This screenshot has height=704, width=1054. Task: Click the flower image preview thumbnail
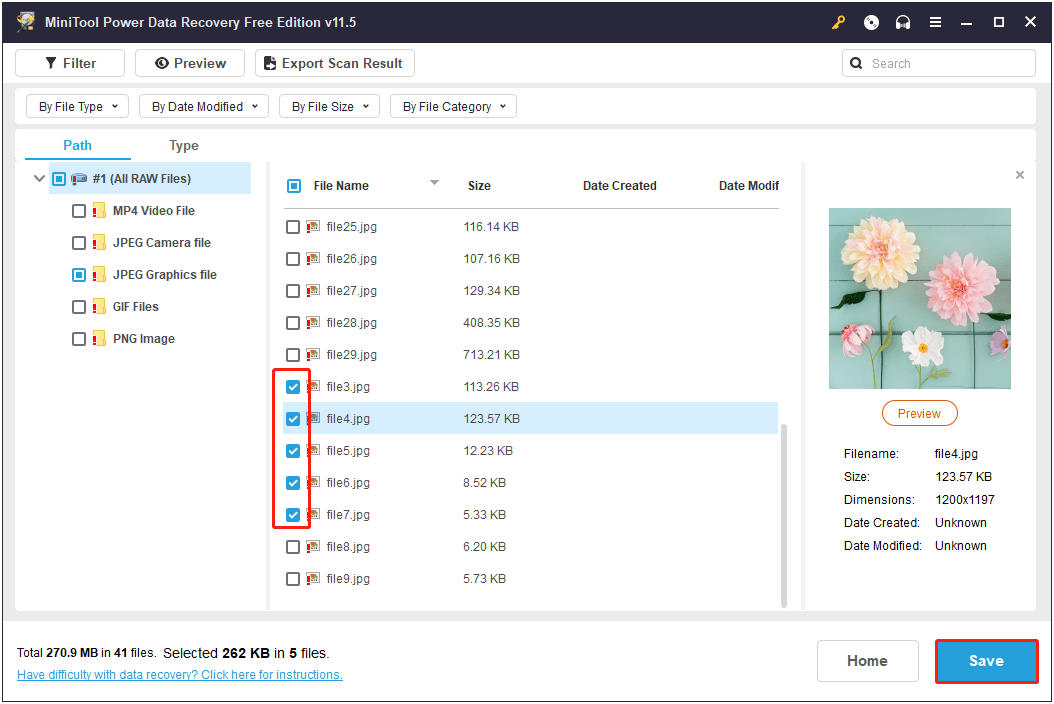click(919, 298)
